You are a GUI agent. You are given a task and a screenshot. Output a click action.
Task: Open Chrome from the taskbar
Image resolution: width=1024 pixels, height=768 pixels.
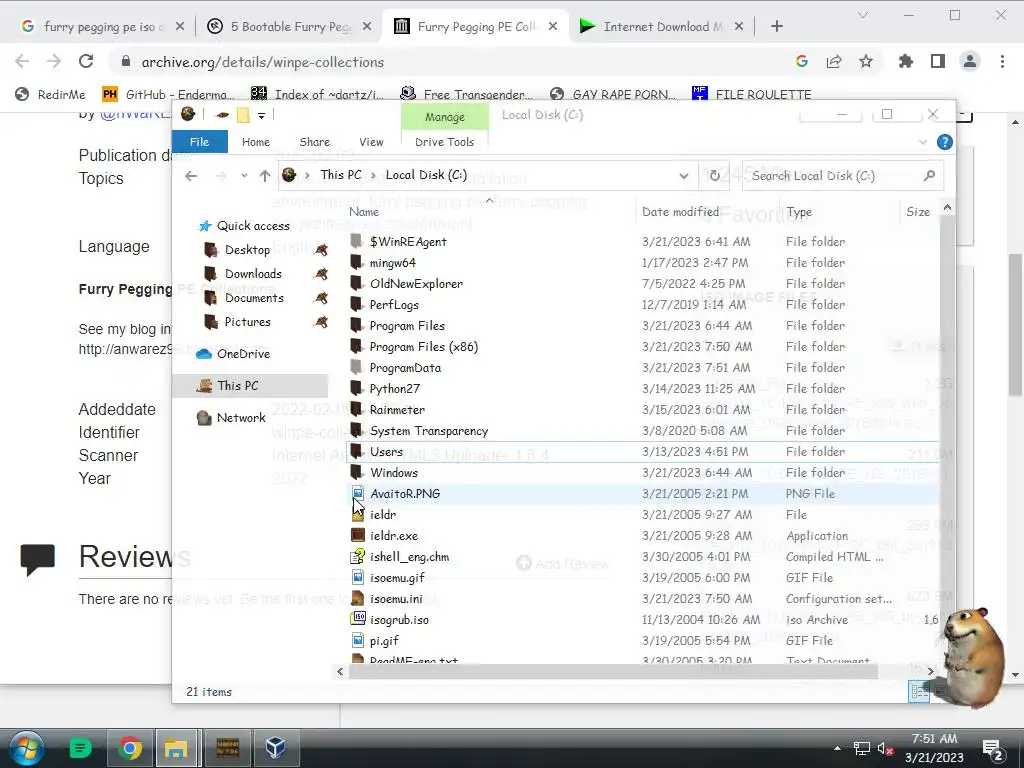click(x=129, y=748)
